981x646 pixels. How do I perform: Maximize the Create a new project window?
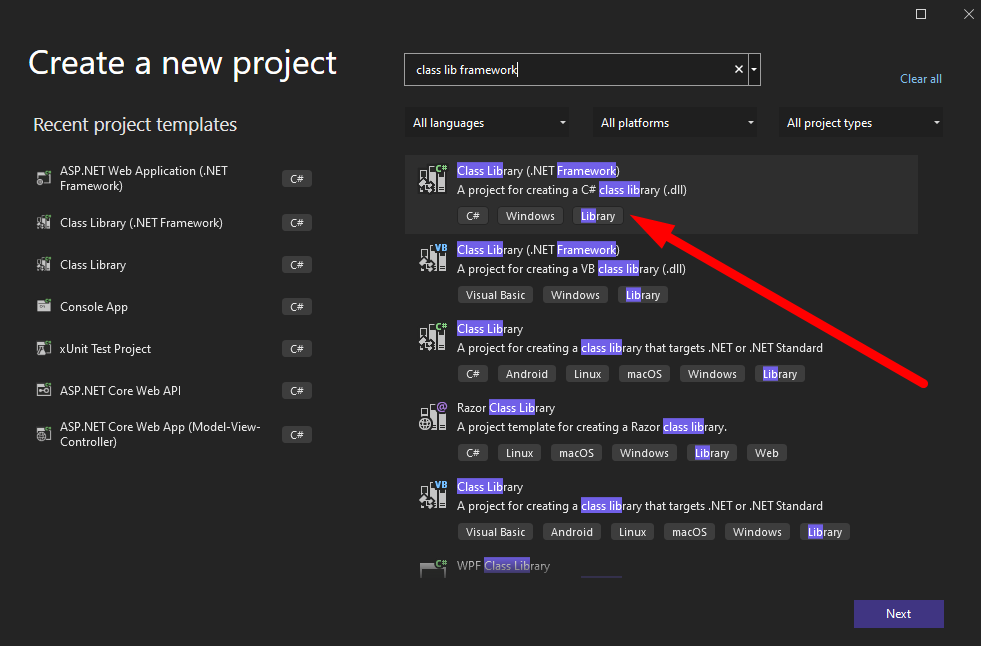pos(921,14)
